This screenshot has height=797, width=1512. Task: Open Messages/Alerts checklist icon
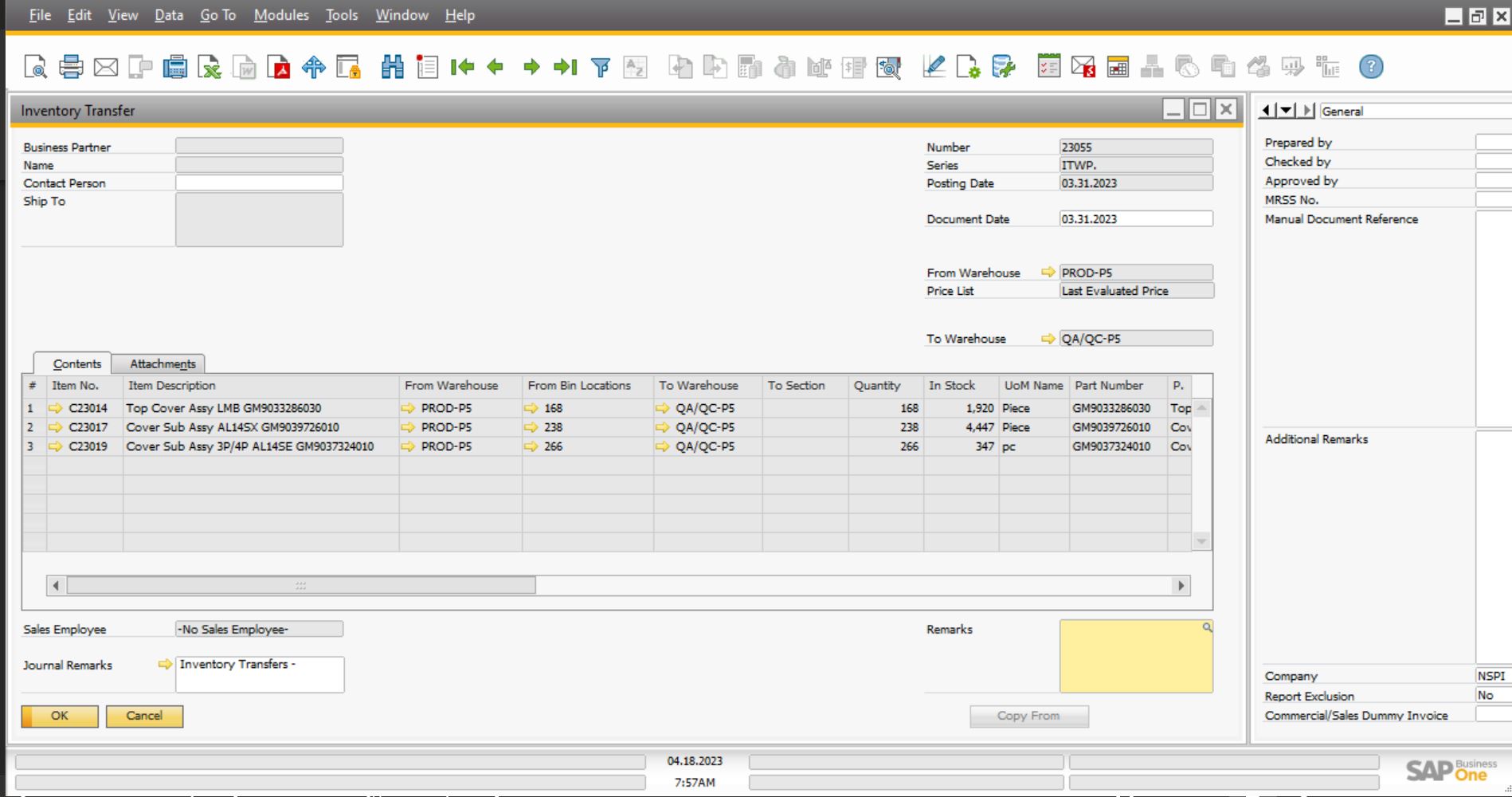pos(1048,67)
